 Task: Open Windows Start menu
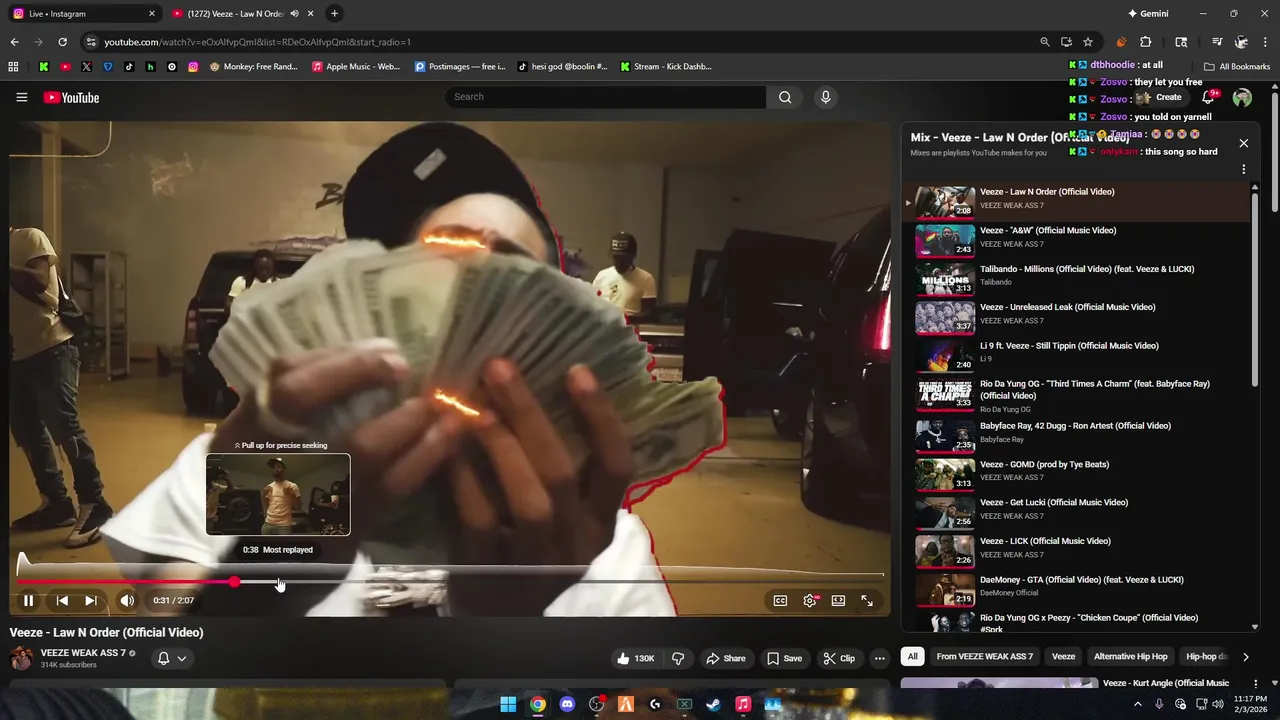point(508,704)
